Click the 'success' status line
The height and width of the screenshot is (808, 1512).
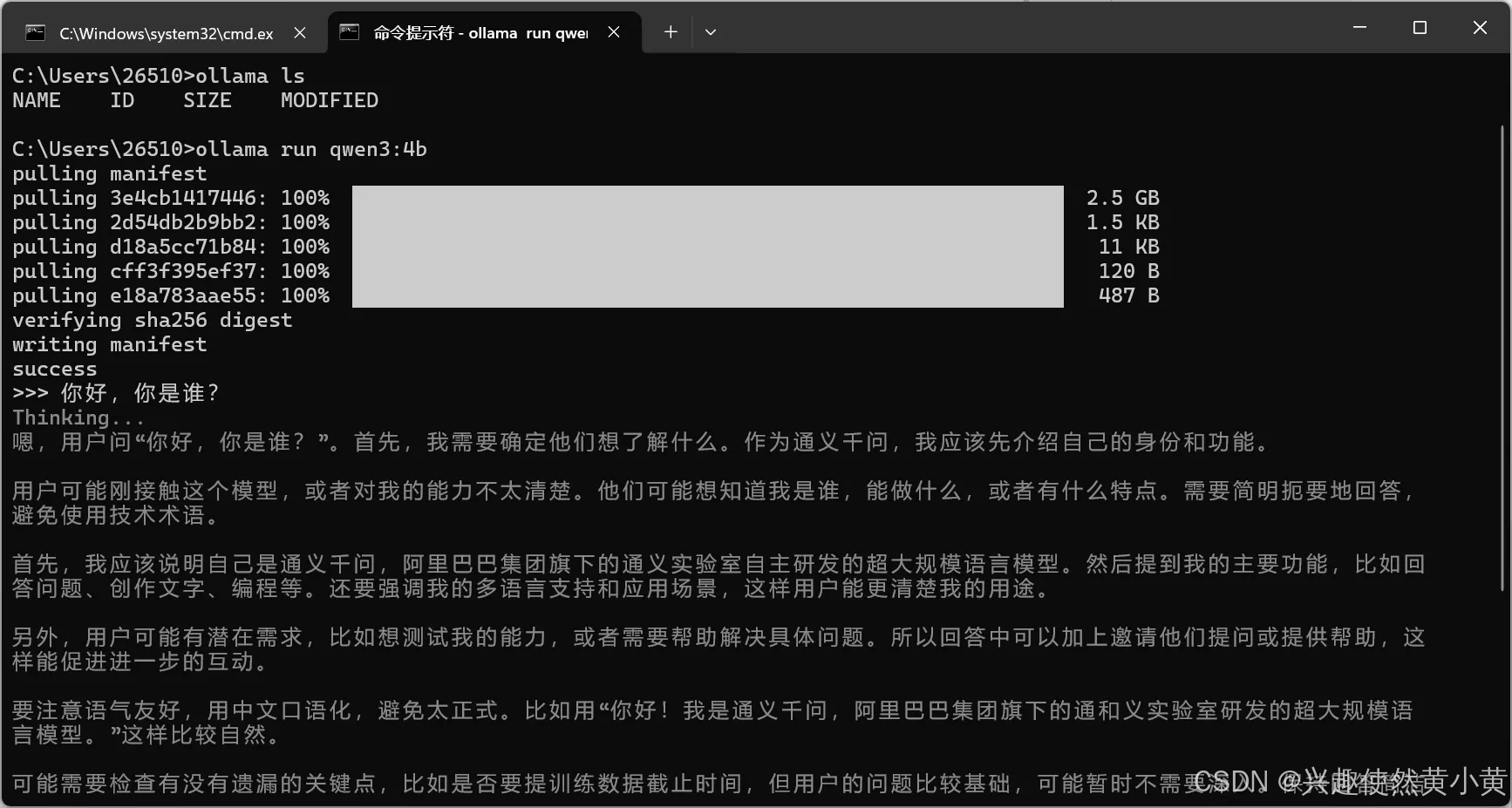point(55,369)
